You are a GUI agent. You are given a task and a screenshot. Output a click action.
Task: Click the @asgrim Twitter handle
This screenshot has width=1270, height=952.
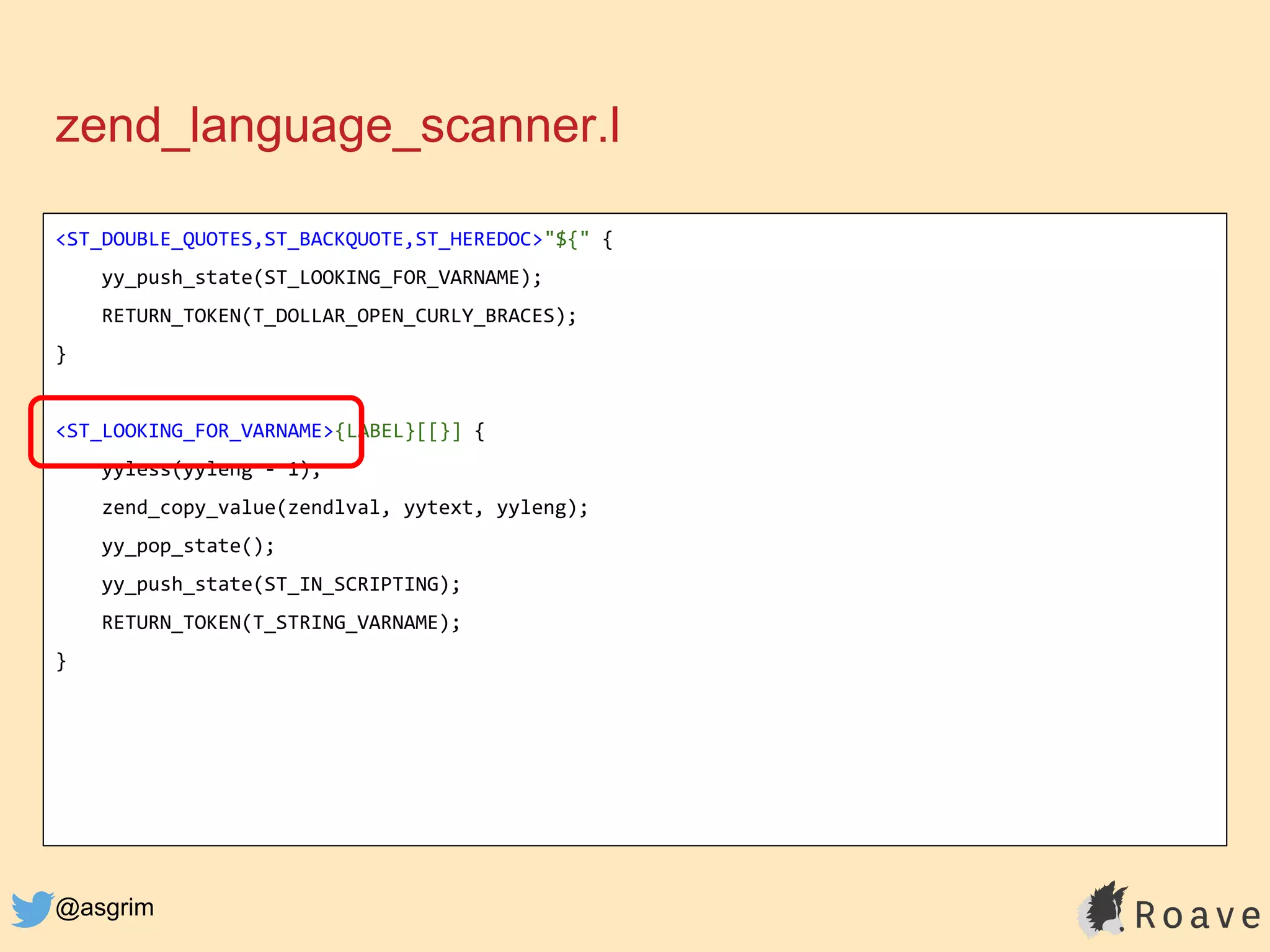click(104, 907)
